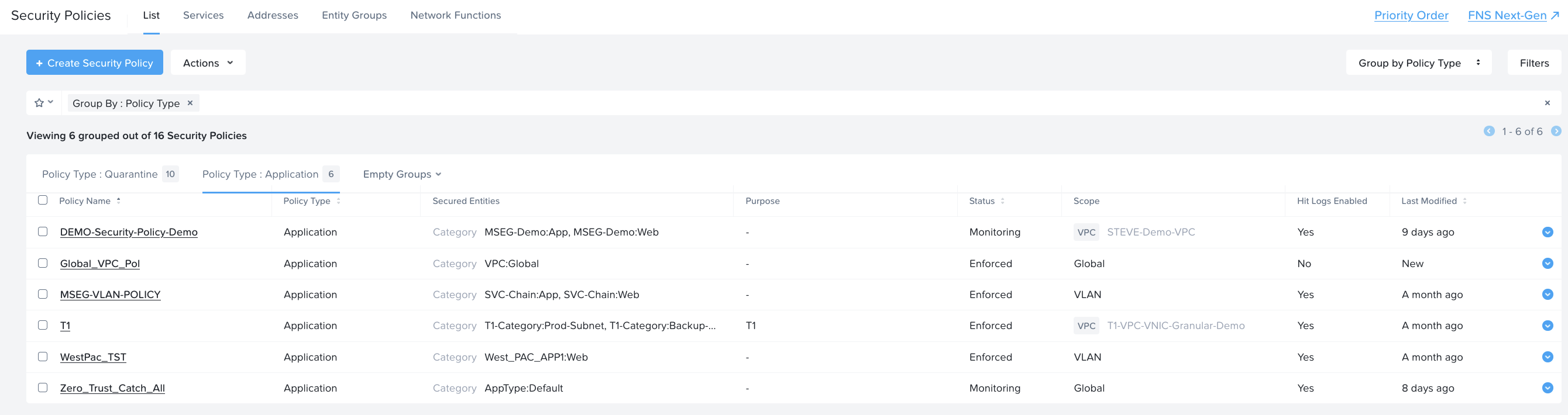Image resolution: width=1568 pixels, height=415 pixels.
Task: Expand the Empty Groups dropdown
Action: (x=402, y=174)
